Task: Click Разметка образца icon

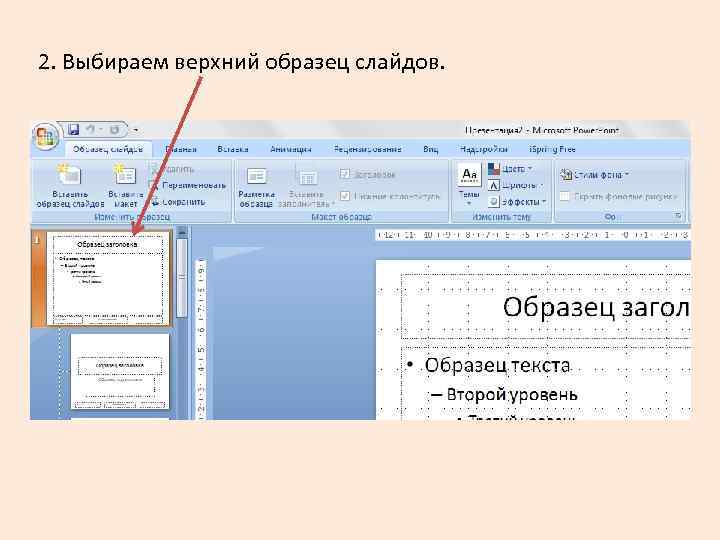Action: pos(256,187)
